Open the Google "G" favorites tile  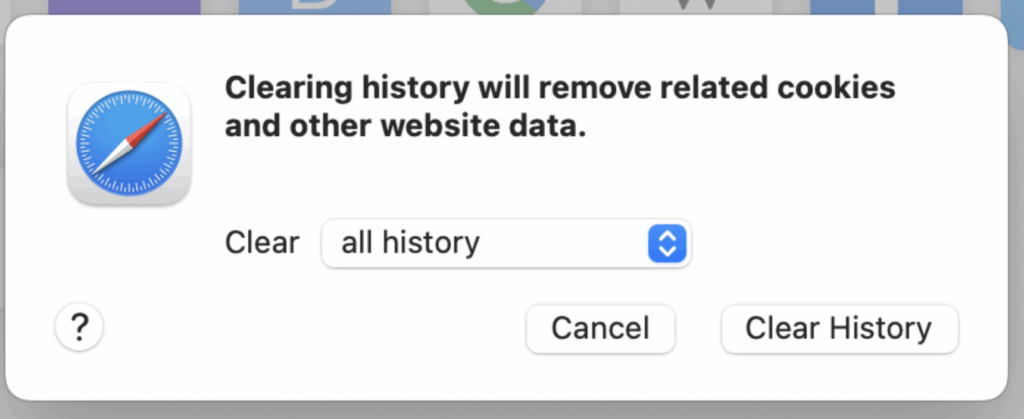tap(505, 7)
